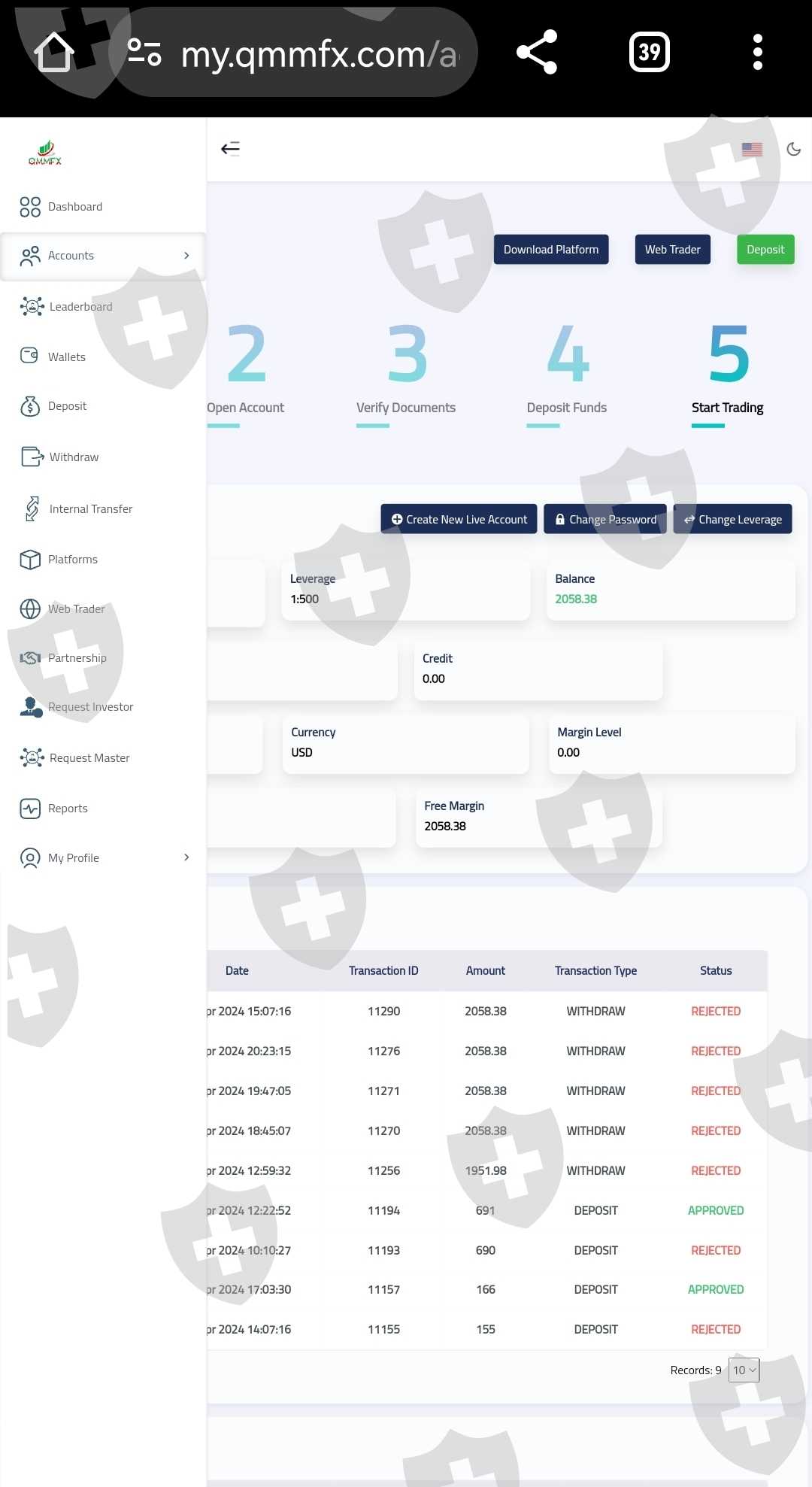The width and height of the screenshot is (812, 1487).
Task: Open the browser three-dot menu
Action: pos(758,52)
